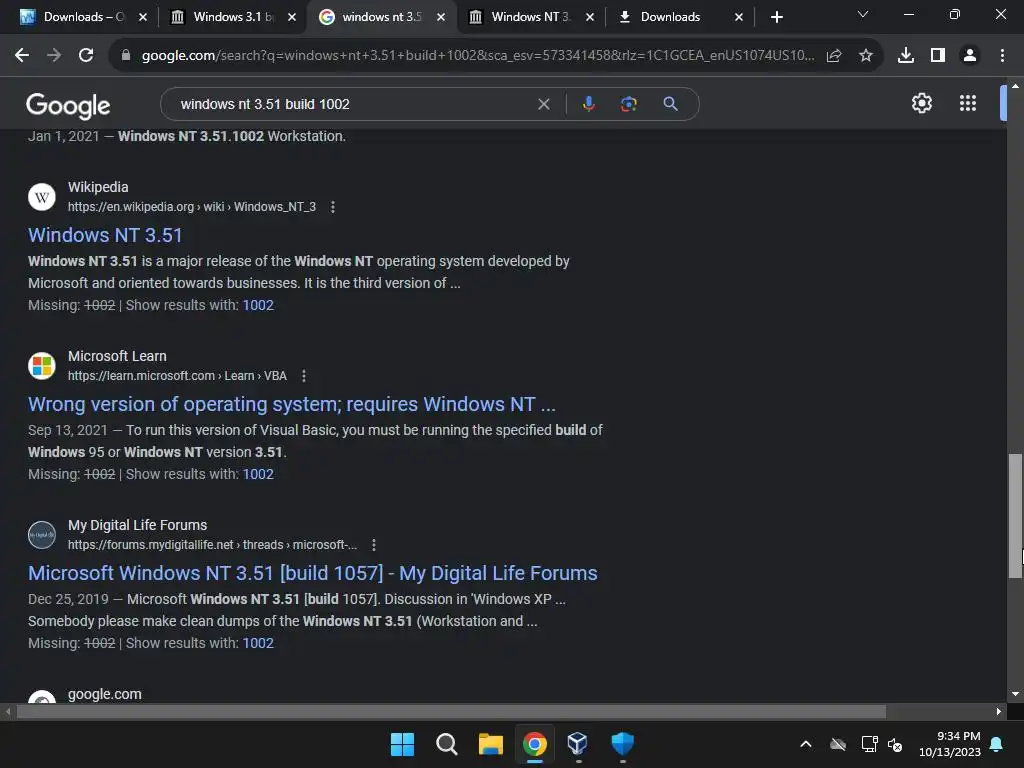Image resolution: width=1024 pixels, height=768 pixels.
Task: Open a new browser tab
Action: tap(776, 17)
